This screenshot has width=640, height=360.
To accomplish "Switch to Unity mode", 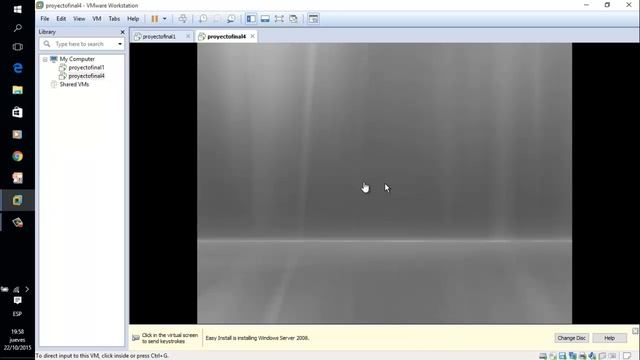I will point(293,19).
